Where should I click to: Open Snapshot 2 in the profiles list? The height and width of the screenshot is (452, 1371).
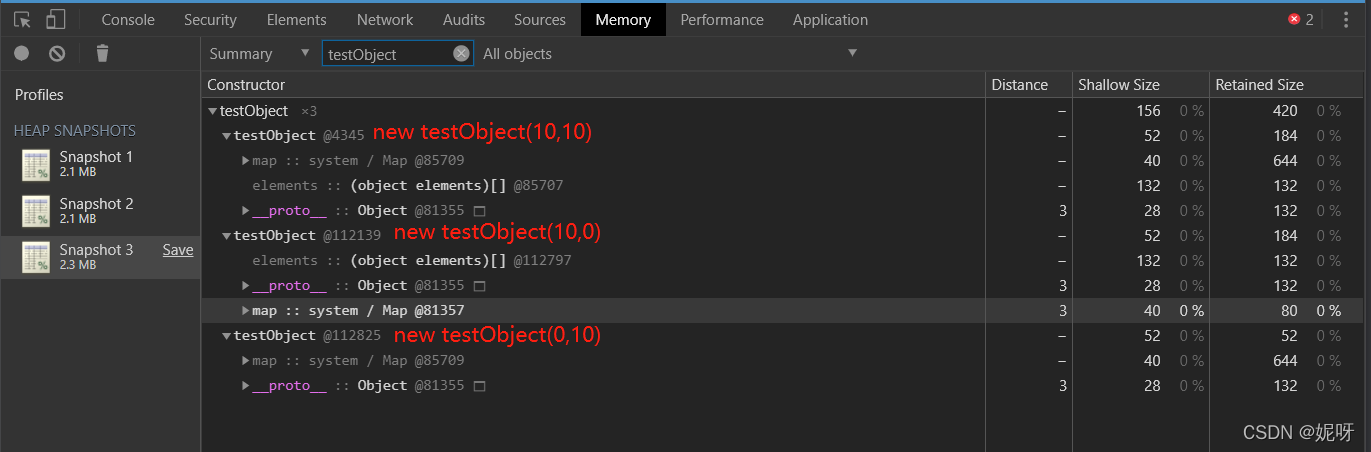point(96,204)
